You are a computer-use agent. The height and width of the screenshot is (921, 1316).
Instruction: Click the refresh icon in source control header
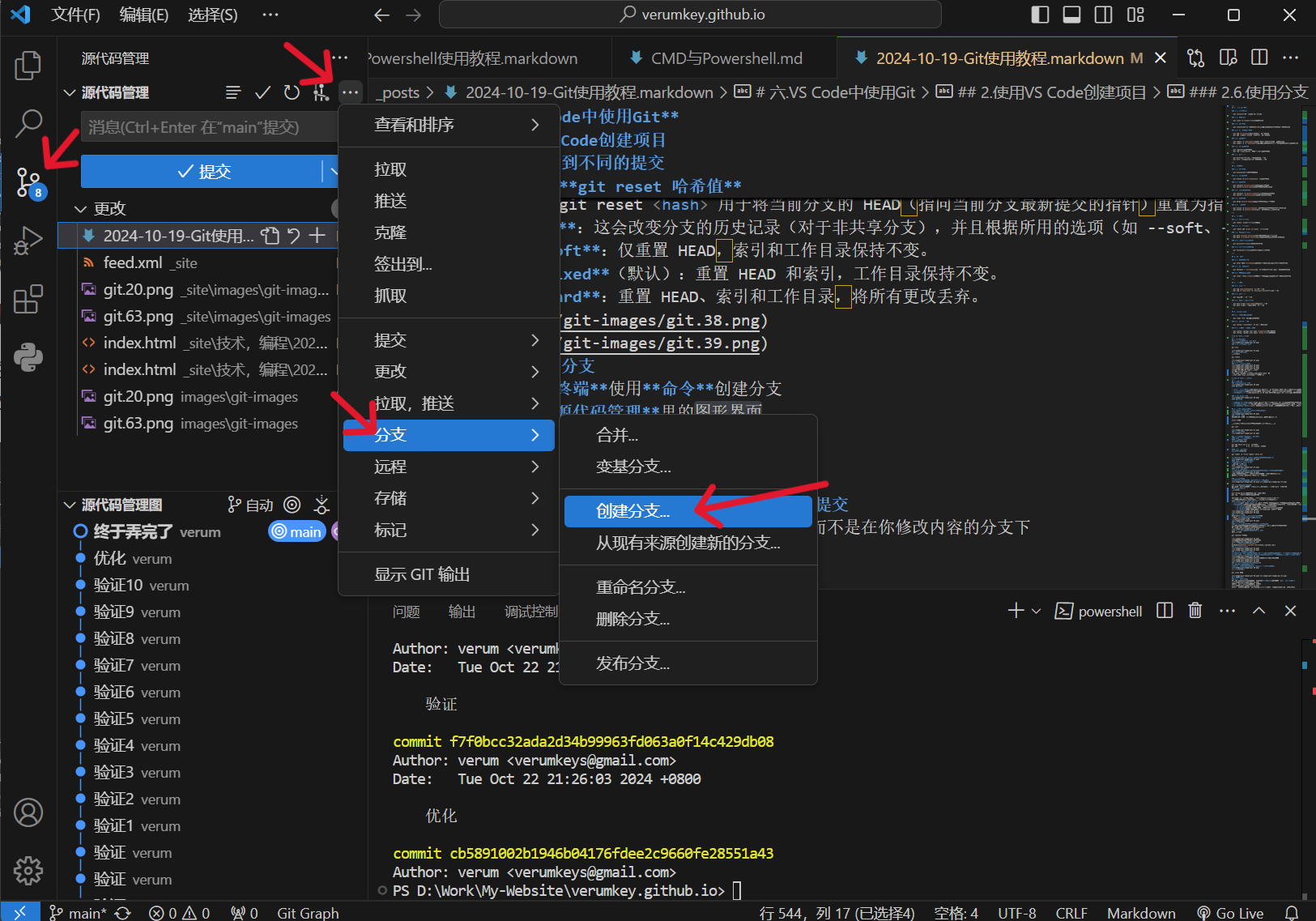[x=292, y=92]
